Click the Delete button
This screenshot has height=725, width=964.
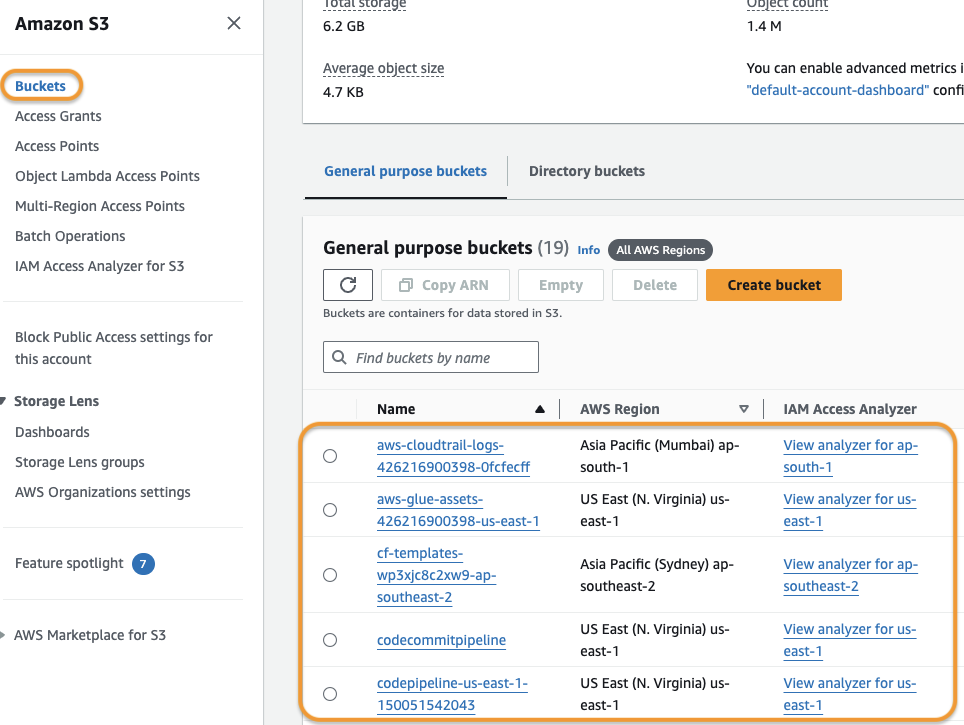click(x=655, y=285)
